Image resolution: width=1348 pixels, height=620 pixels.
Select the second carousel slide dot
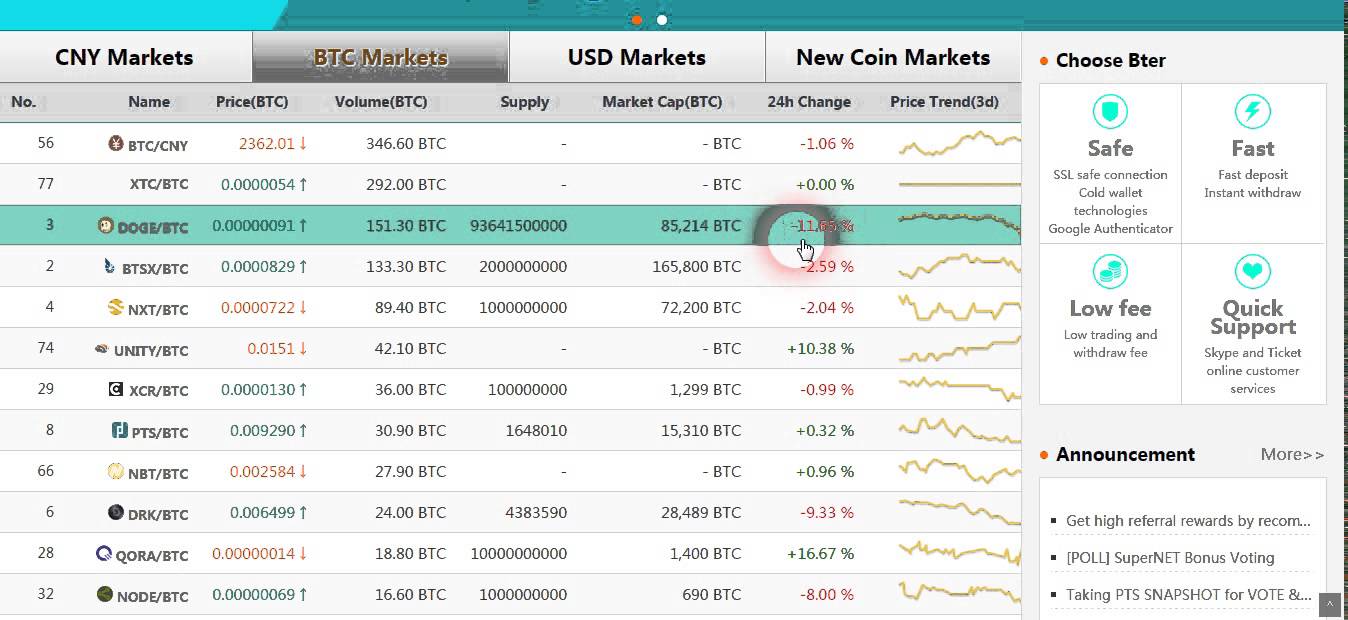[662, 19]
